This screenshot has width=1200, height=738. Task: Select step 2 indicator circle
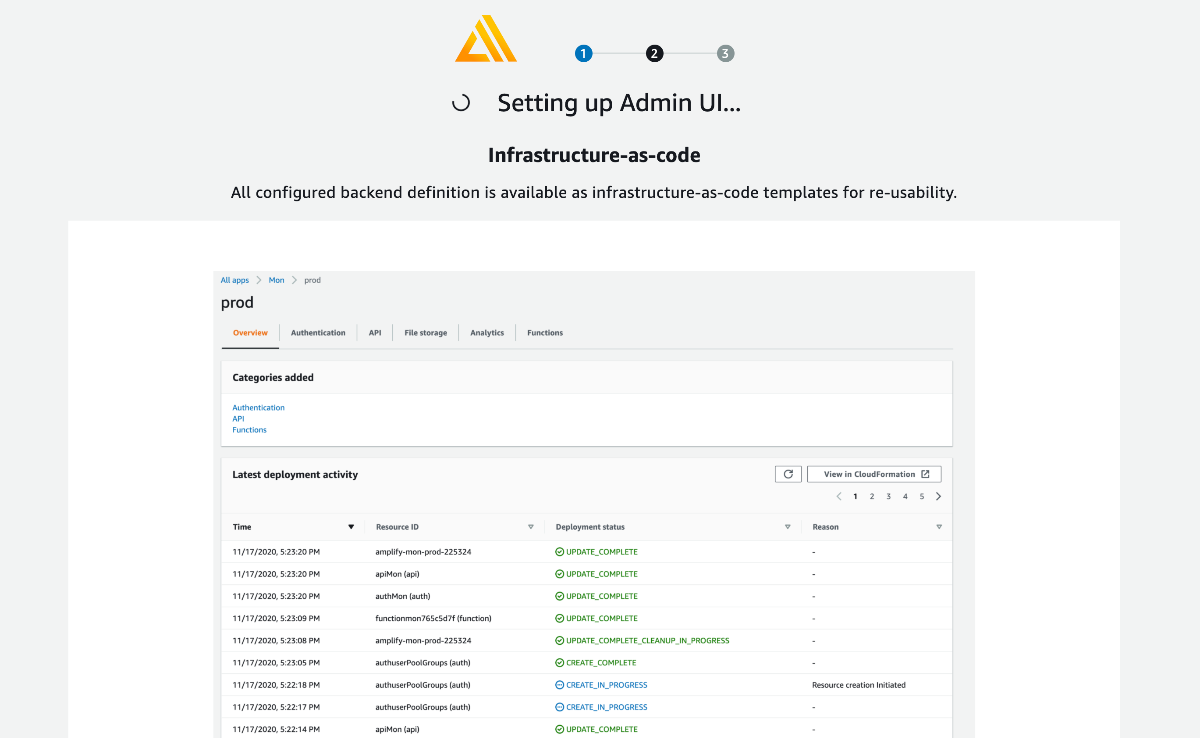click(654, 54)
